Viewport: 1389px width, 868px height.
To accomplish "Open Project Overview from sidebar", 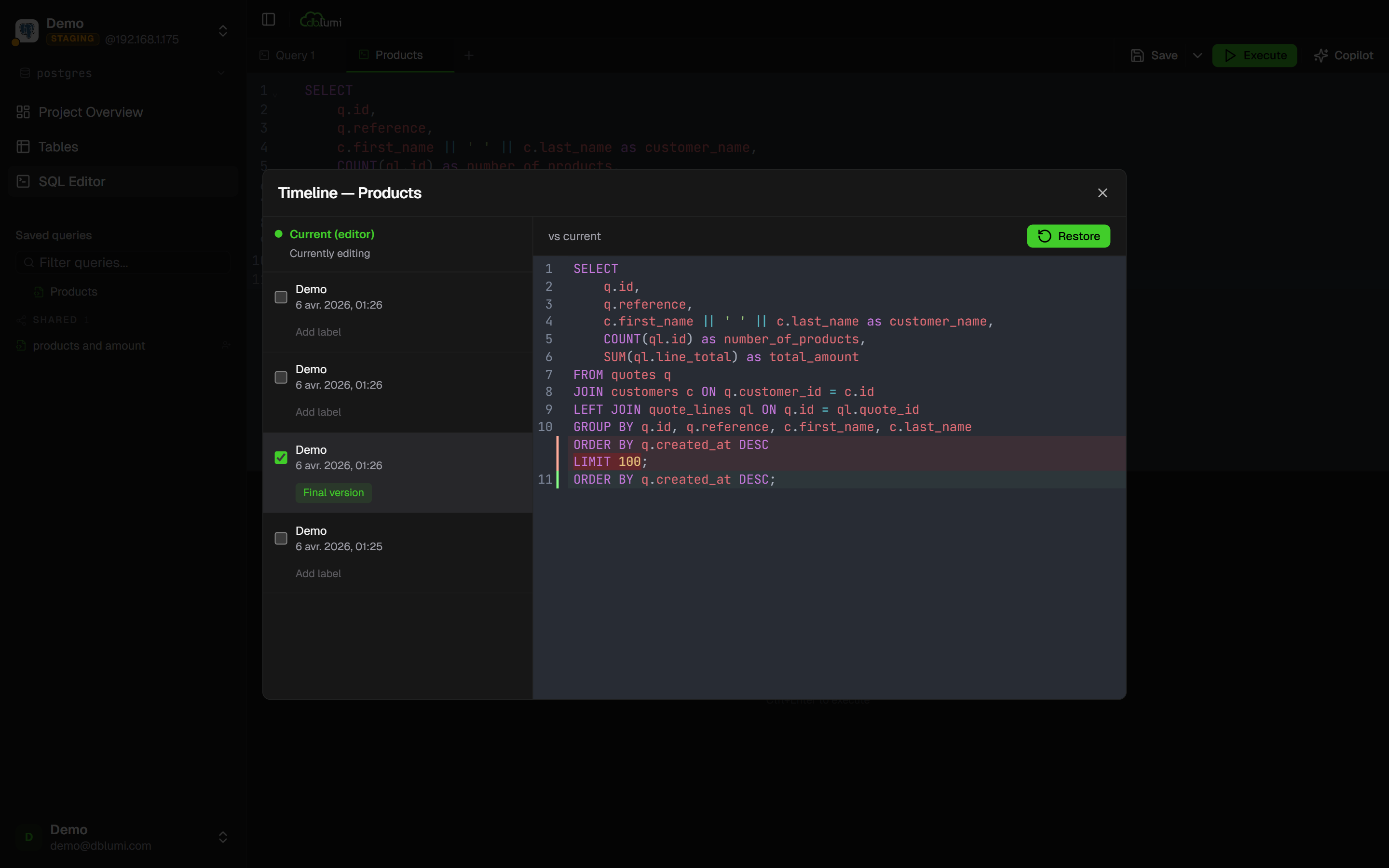I will 90,112.
